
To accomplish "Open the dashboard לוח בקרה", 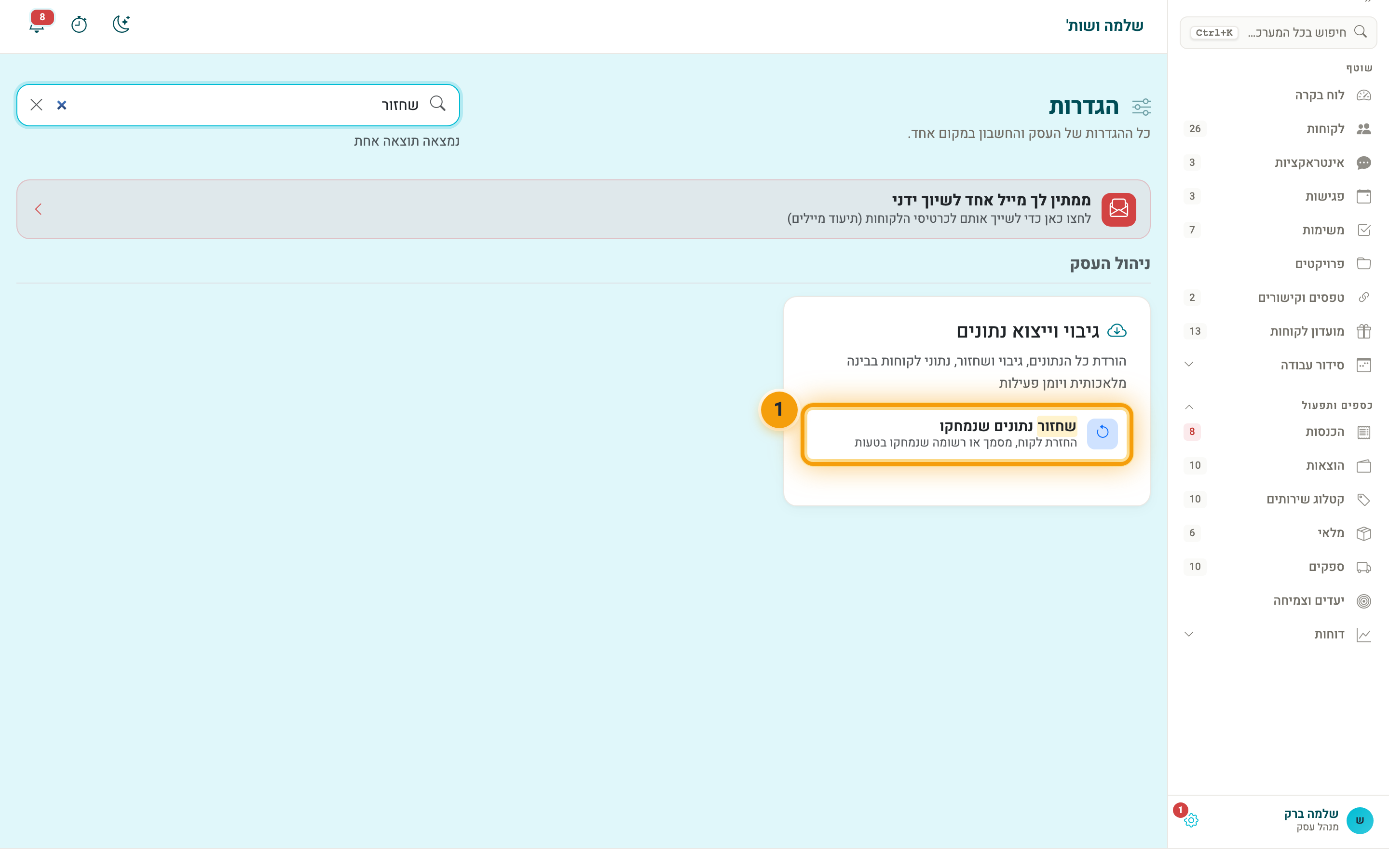I will (x=1278, y=95).
